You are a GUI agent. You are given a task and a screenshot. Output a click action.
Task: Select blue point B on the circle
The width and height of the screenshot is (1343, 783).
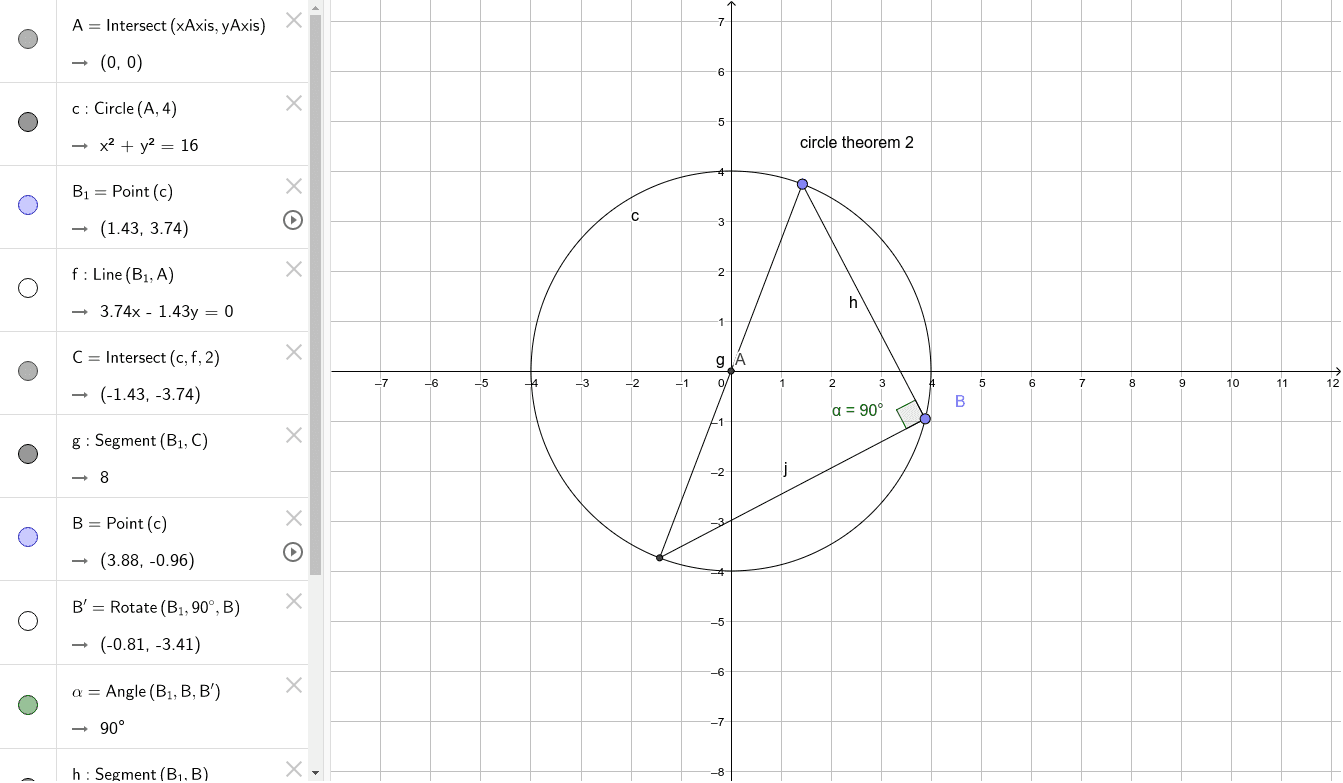coord(925,418)
